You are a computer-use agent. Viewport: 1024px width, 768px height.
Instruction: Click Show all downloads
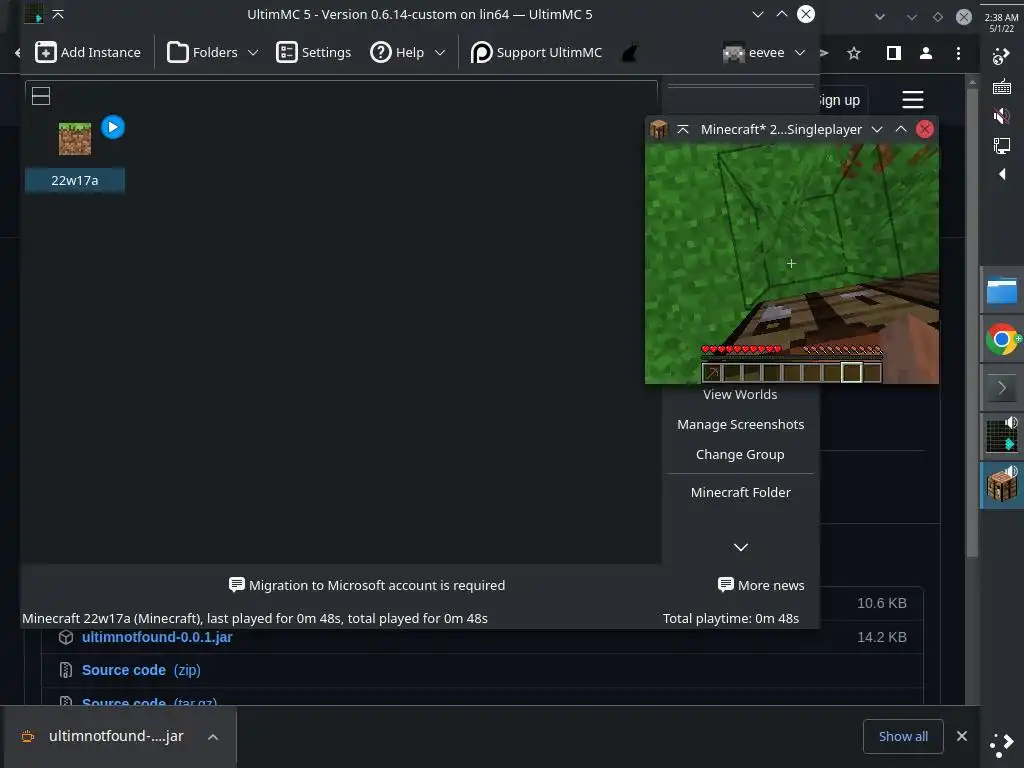tap(903, 737)
